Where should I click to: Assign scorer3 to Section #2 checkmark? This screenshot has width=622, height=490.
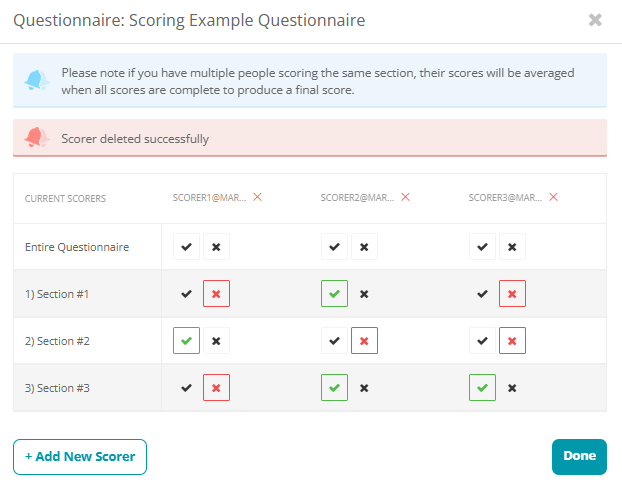pyautogui.click(x=482, y=341)
